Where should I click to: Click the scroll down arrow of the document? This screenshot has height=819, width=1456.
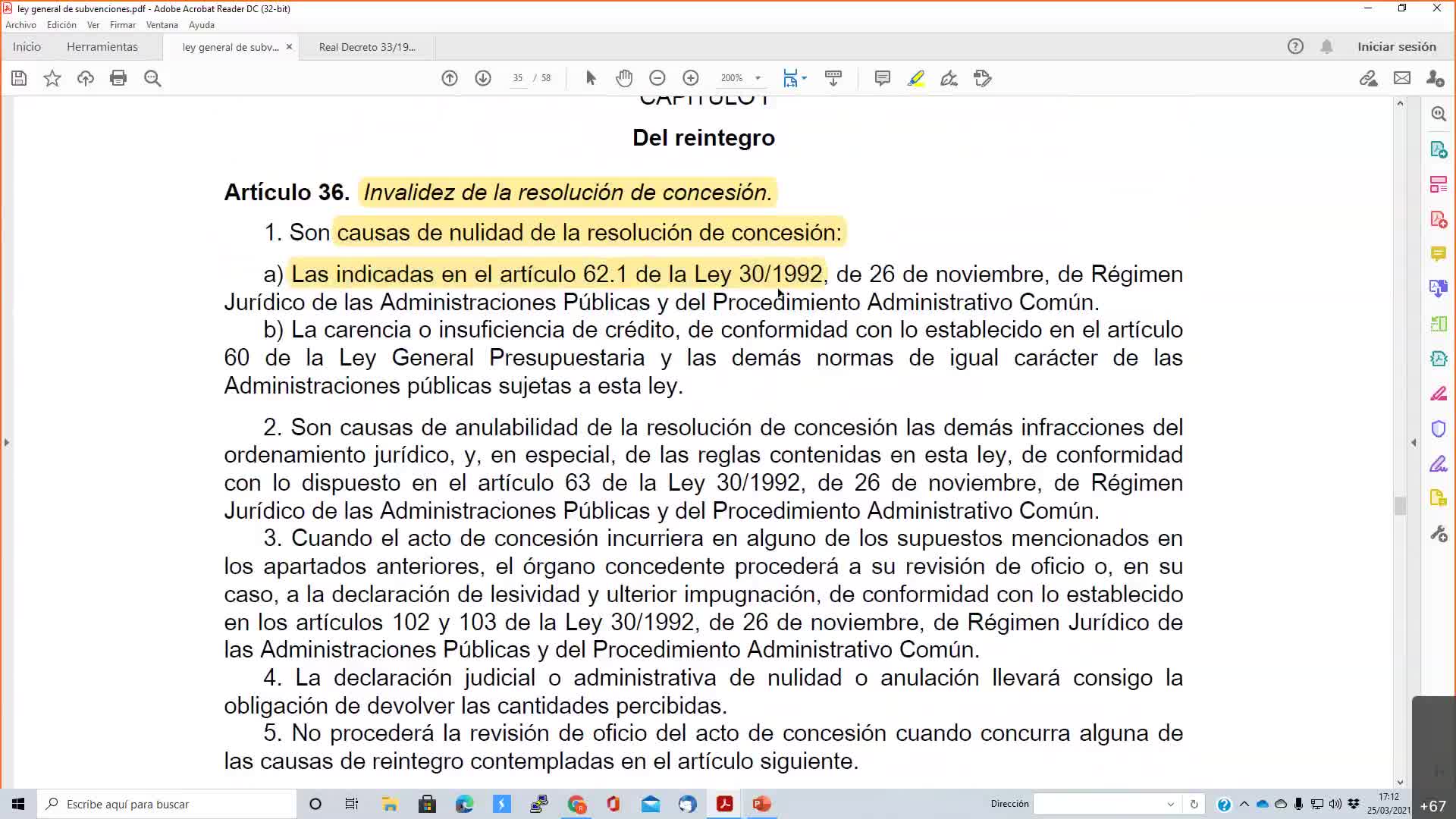[1400, 782]
